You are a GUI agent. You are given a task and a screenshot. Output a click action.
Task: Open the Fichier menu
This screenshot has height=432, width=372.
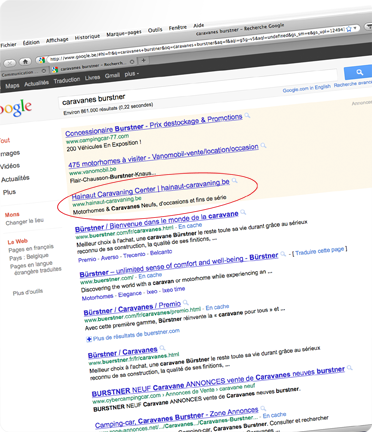tap(8, 45)
